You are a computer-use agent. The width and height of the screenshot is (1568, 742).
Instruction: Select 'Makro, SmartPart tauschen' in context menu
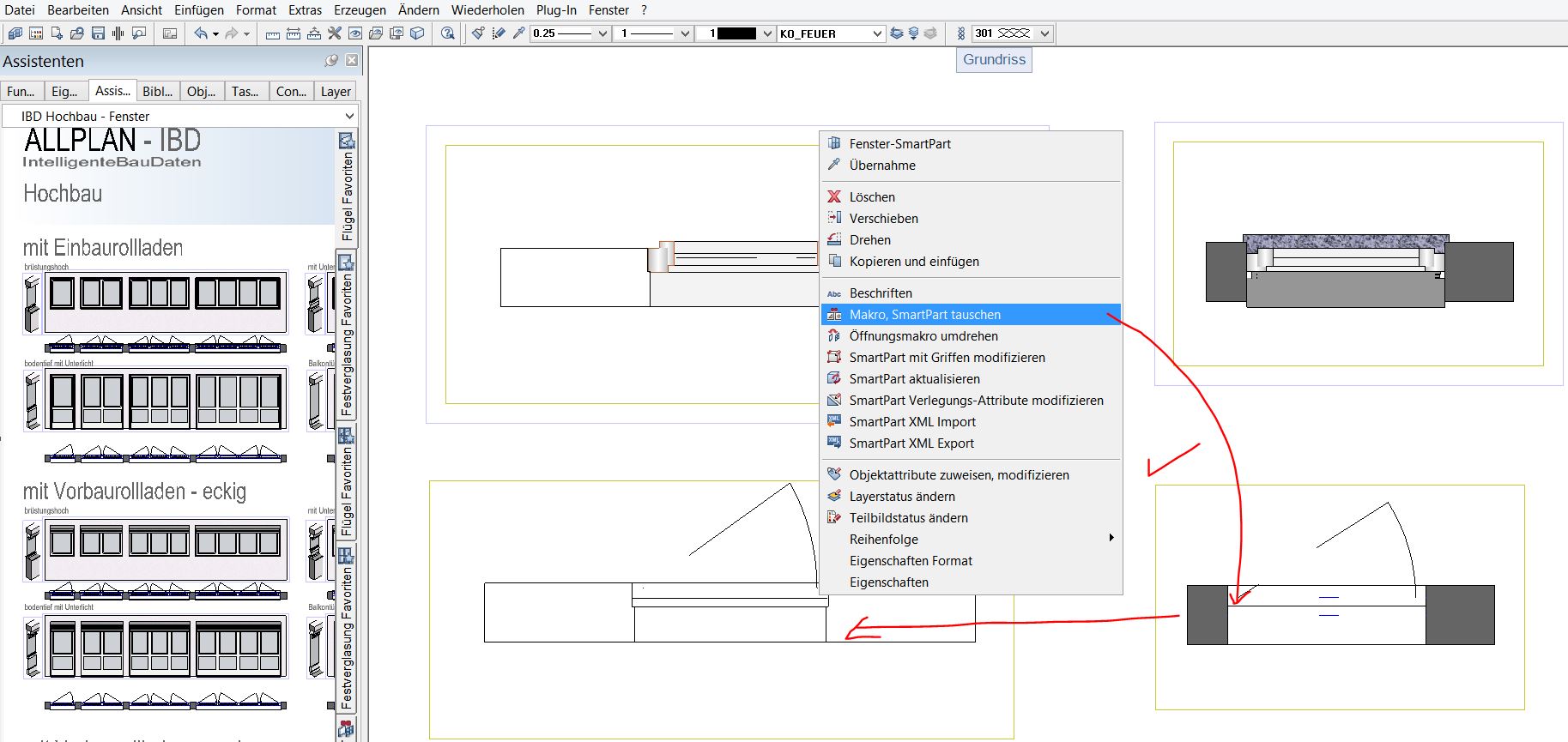(x=924, y=315)
